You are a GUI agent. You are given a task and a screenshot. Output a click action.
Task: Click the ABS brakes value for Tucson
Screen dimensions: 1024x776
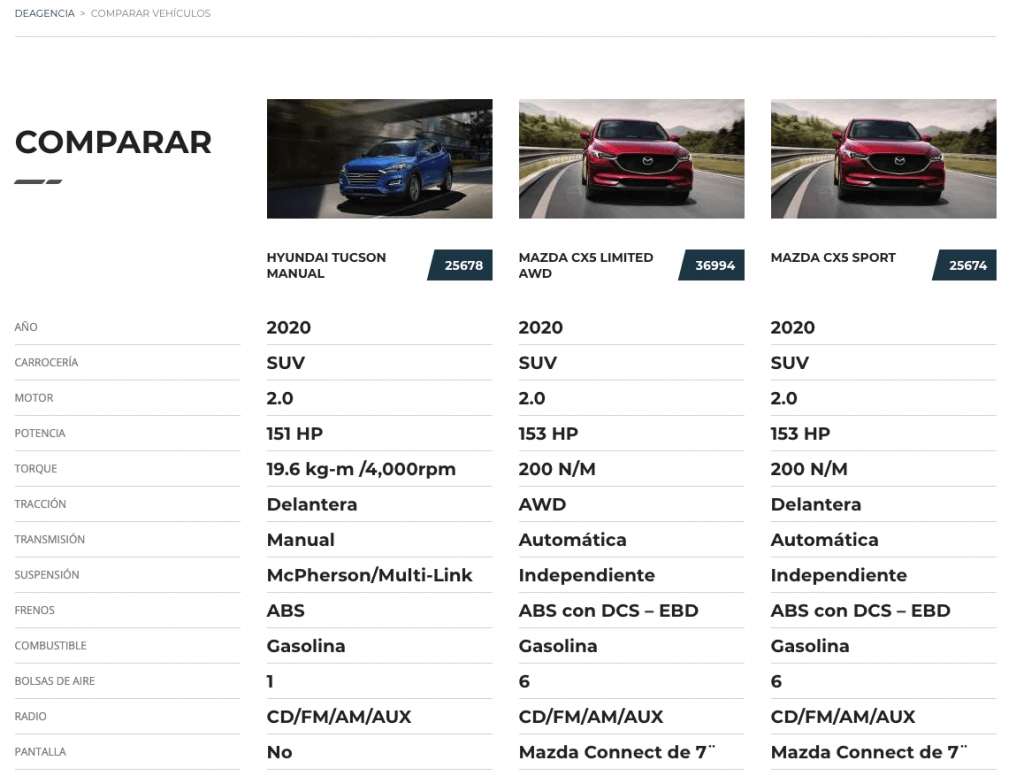(x=285, y=611)
